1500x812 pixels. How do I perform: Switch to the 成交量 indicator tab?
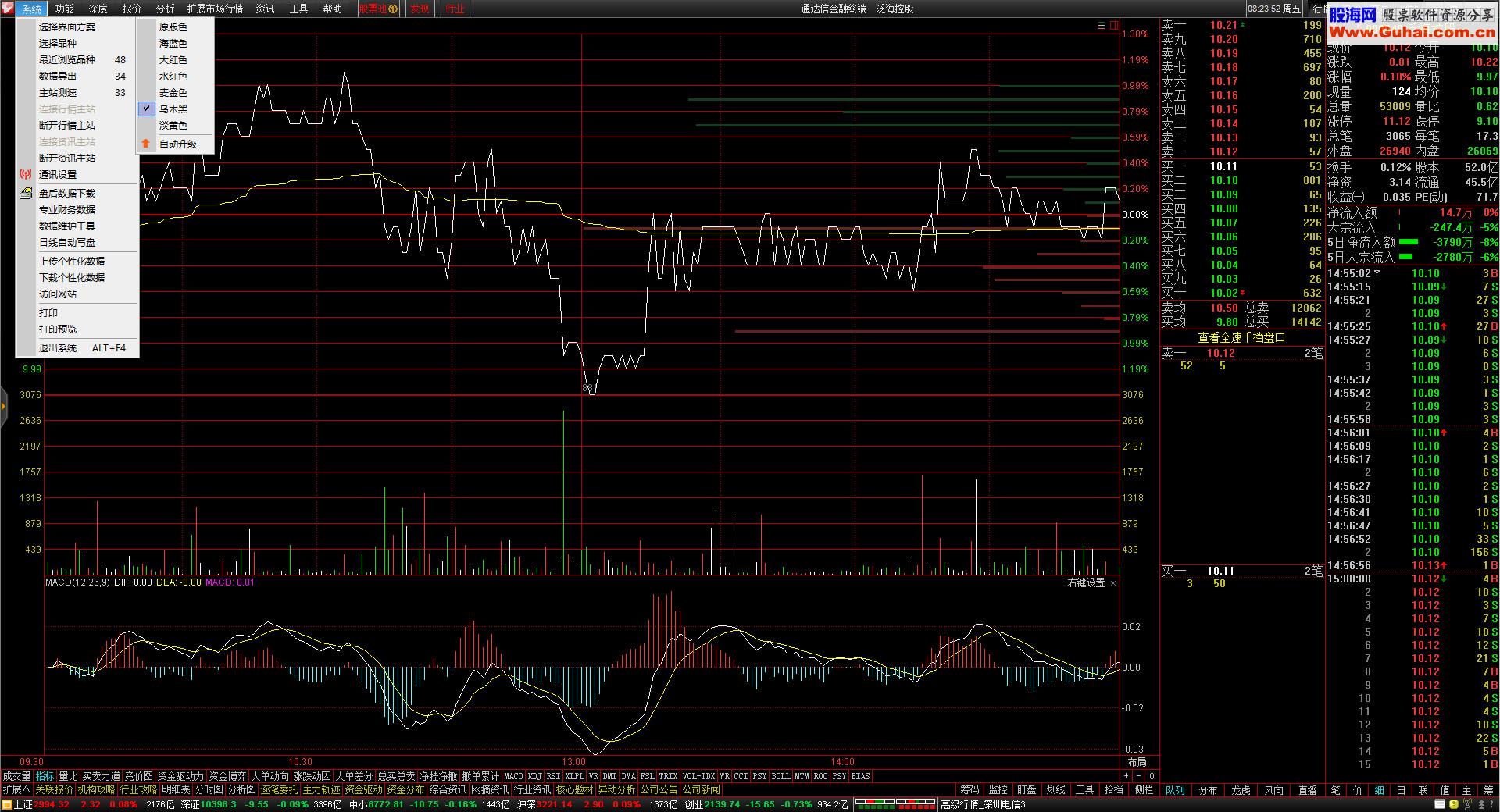pos(16,776)
